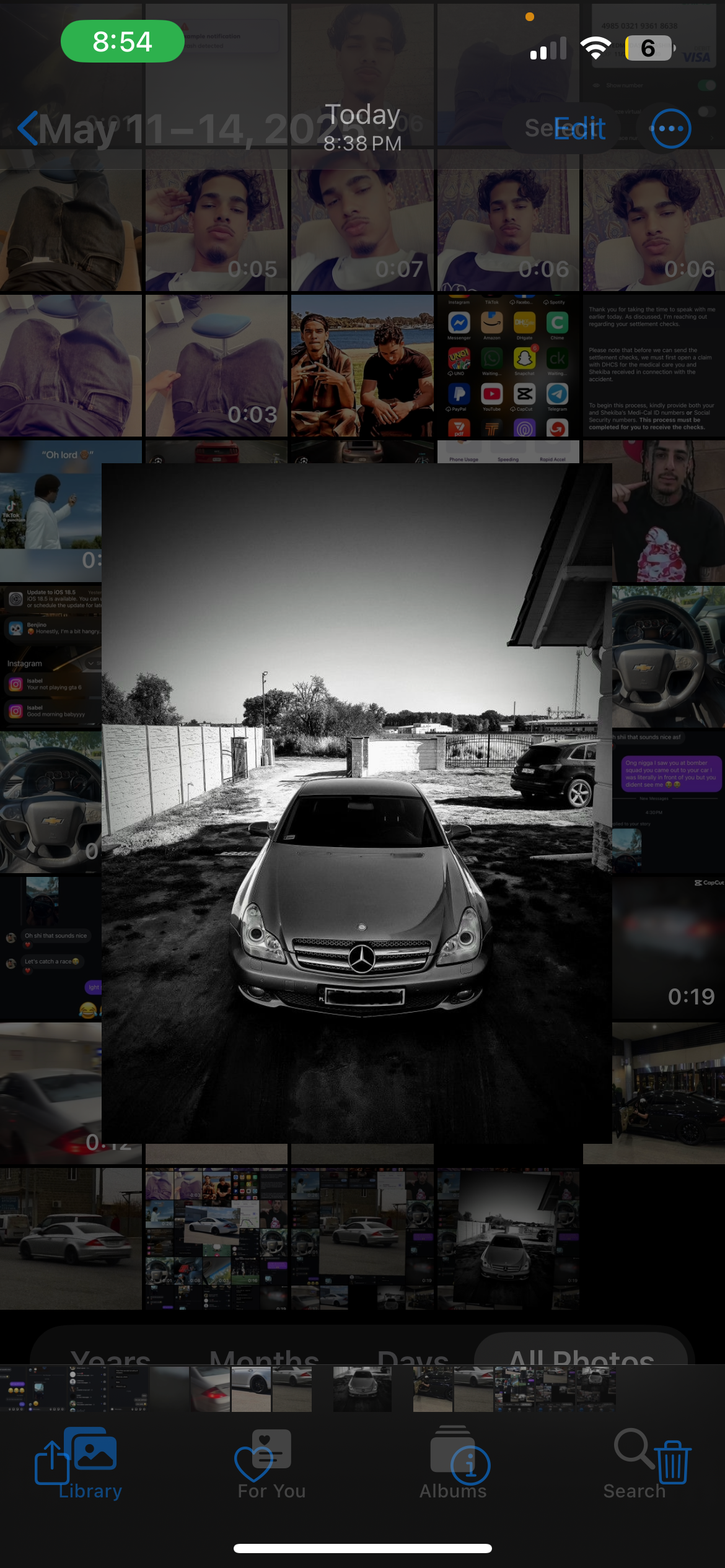Select the Mercedes thumbnail in the filmstrip scrubber
The height and width of the screenshot is (1568, 725).
[362, 1389]
